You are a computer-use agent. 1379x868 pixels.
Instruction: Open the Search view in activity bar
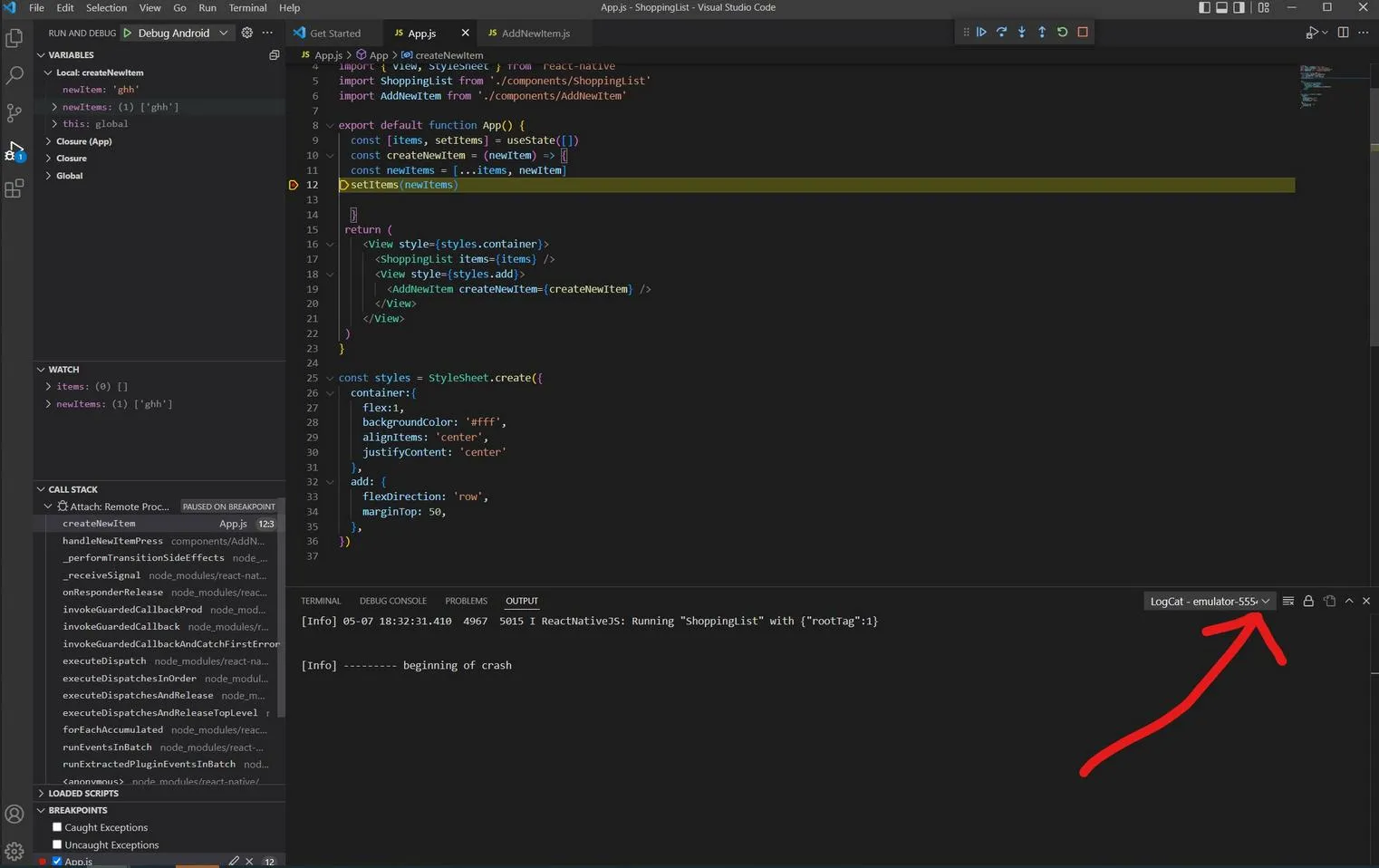point(14,75)
